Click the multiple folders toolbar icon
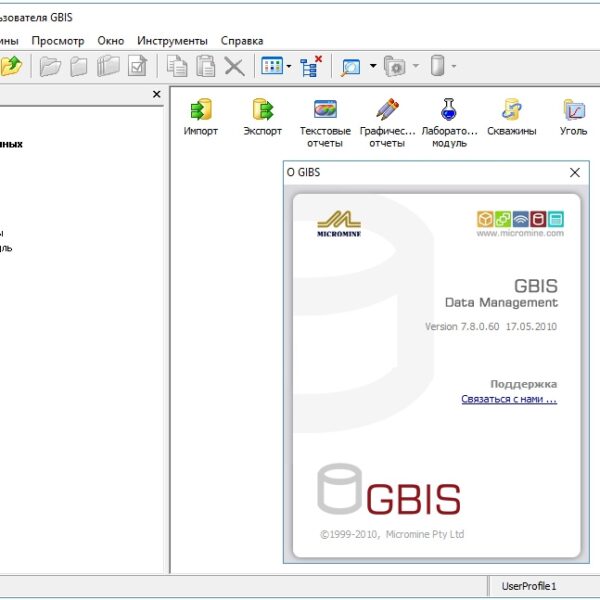 tap(108, 66)
